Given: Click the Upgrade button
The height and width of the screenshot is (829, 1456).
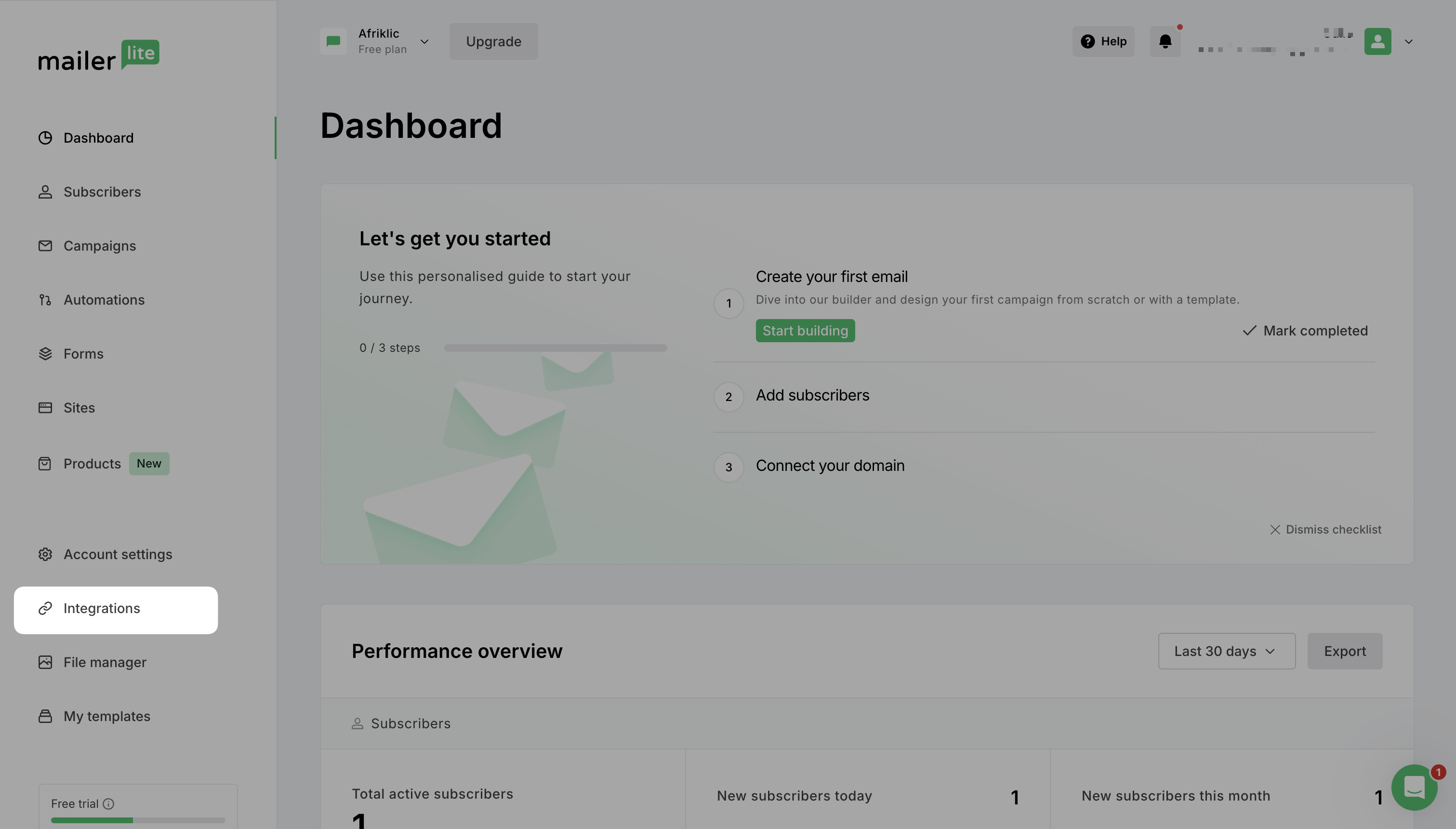Looking at the screenshot, I should [493, 41].
